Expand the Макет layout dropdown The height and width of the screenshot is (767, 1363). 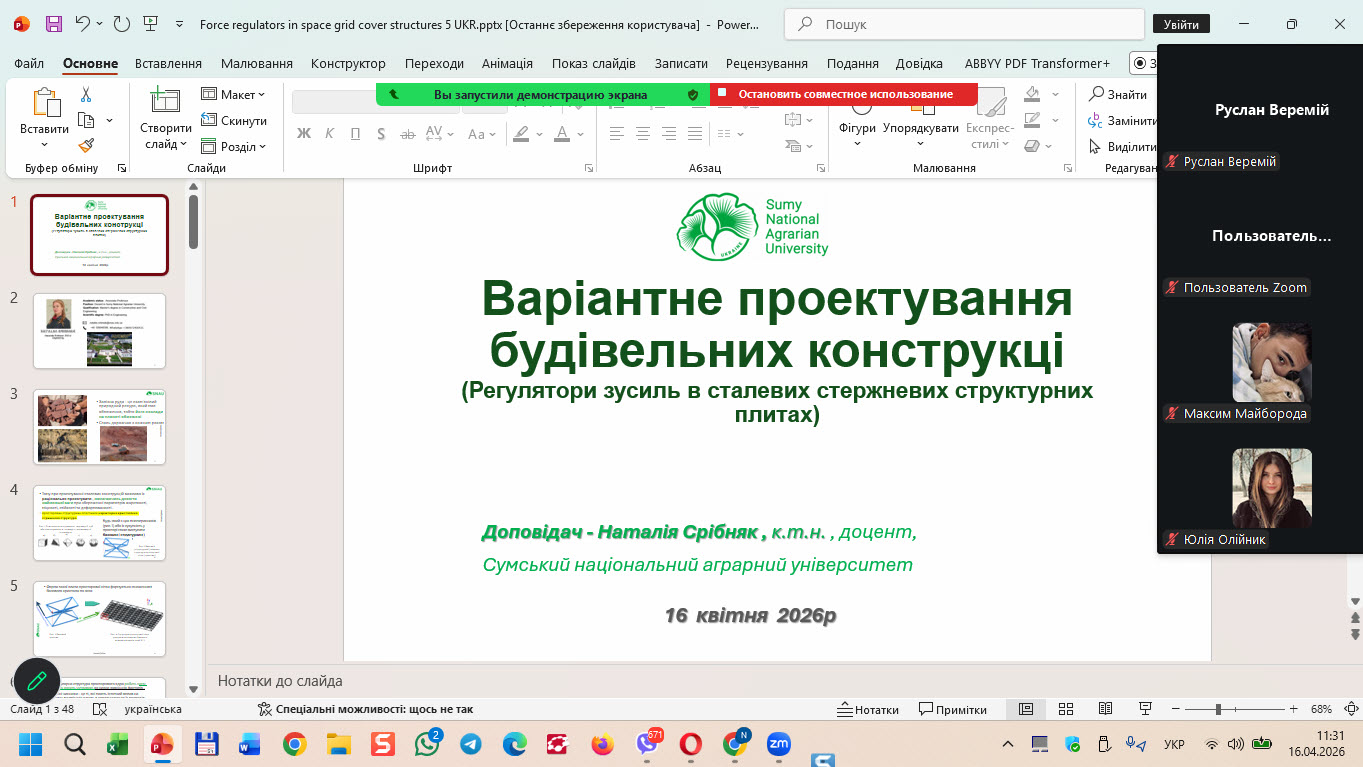234,94
